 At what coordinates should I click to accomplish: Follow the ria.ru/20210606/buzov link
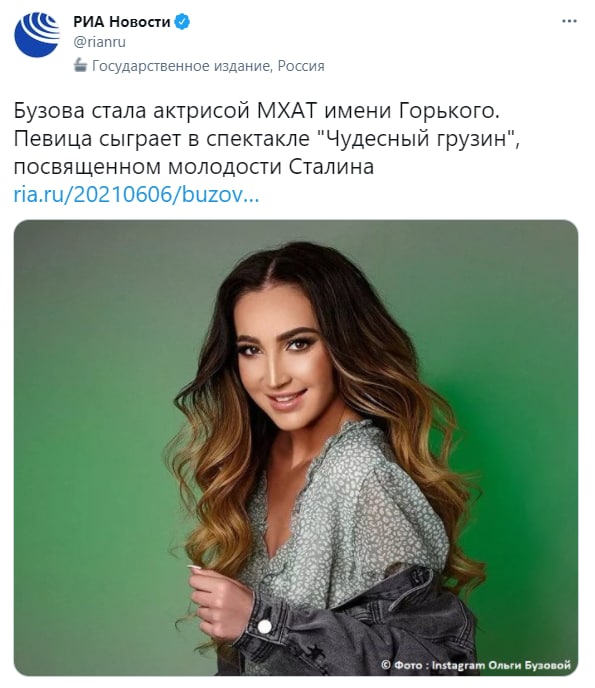coord(136,194)
